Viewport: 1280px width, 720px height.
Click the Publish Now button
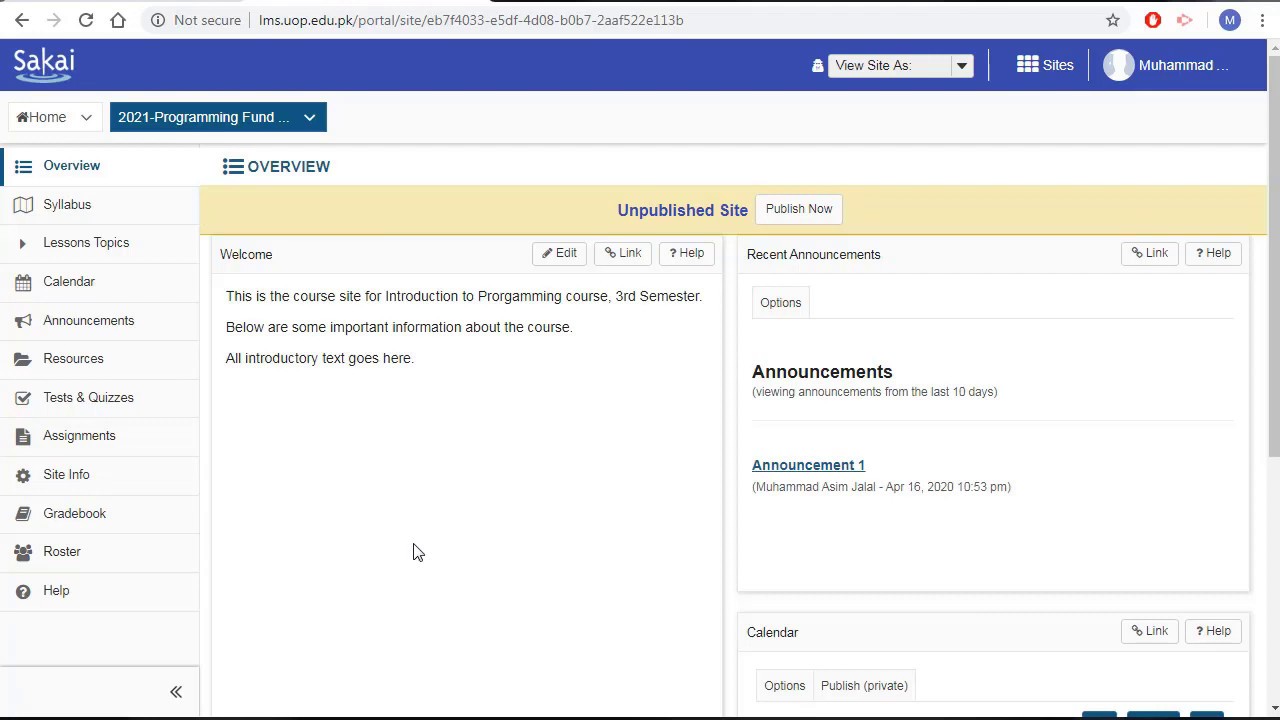pyautogui.click(x=799, y=209)
